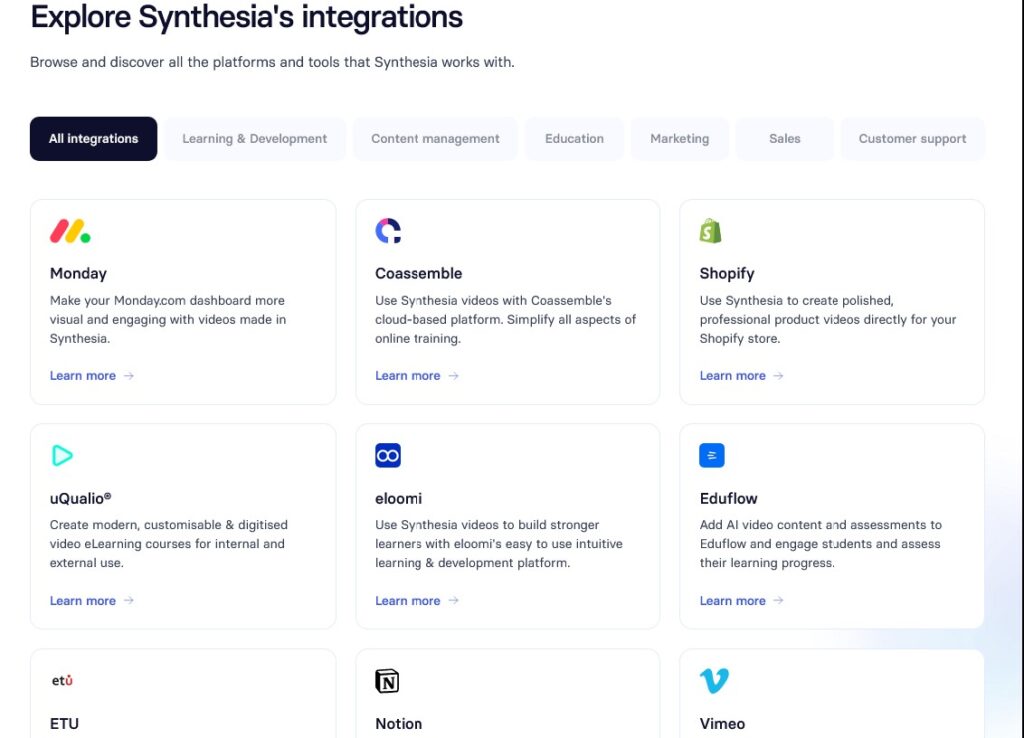Click the Monday description 'Make your Monday.com dashboard'

tap(168, 319)
